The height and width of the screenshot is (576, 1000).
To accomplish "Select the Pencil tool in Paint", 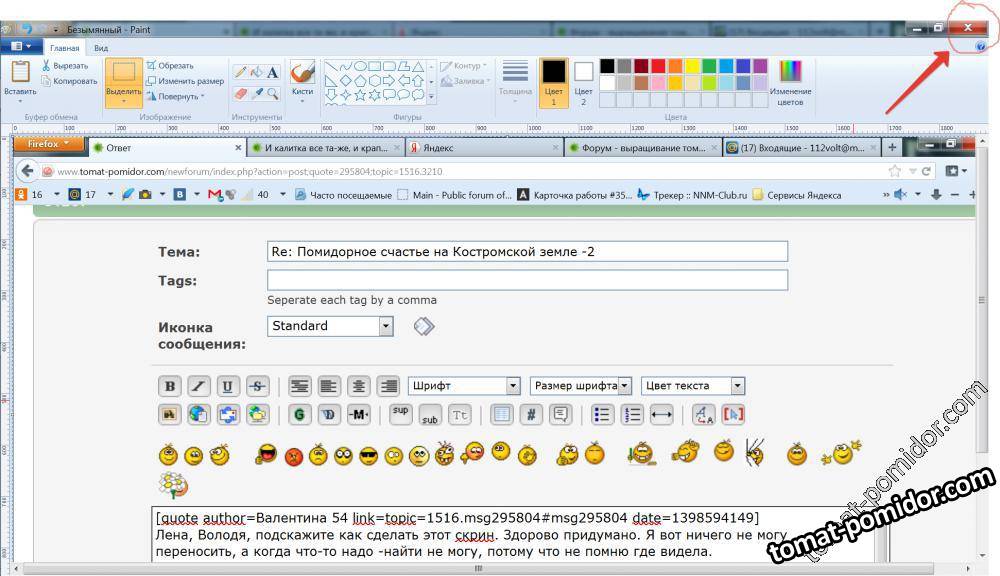I will click(x=240, y=72).
